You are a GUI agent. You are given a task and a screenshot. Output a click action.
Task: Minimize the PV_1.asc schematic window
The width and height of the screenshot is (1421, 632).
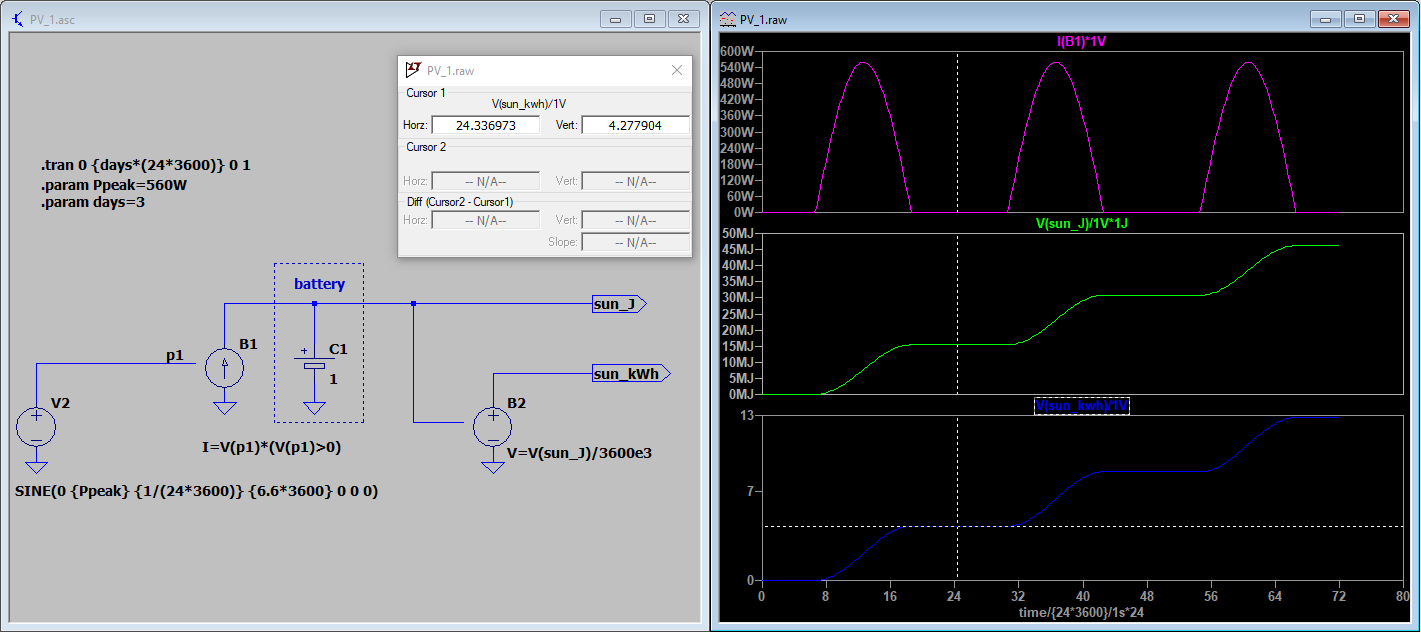615,18
